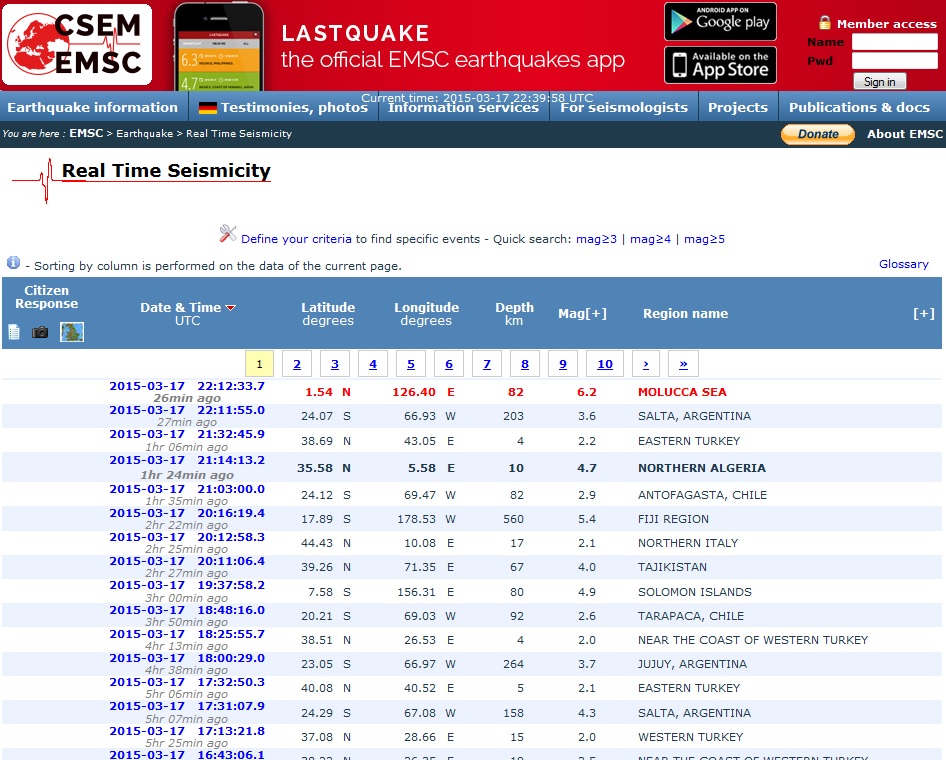
Task: Click the map thumbnail icon in header
Action: [x=71, y=332]
